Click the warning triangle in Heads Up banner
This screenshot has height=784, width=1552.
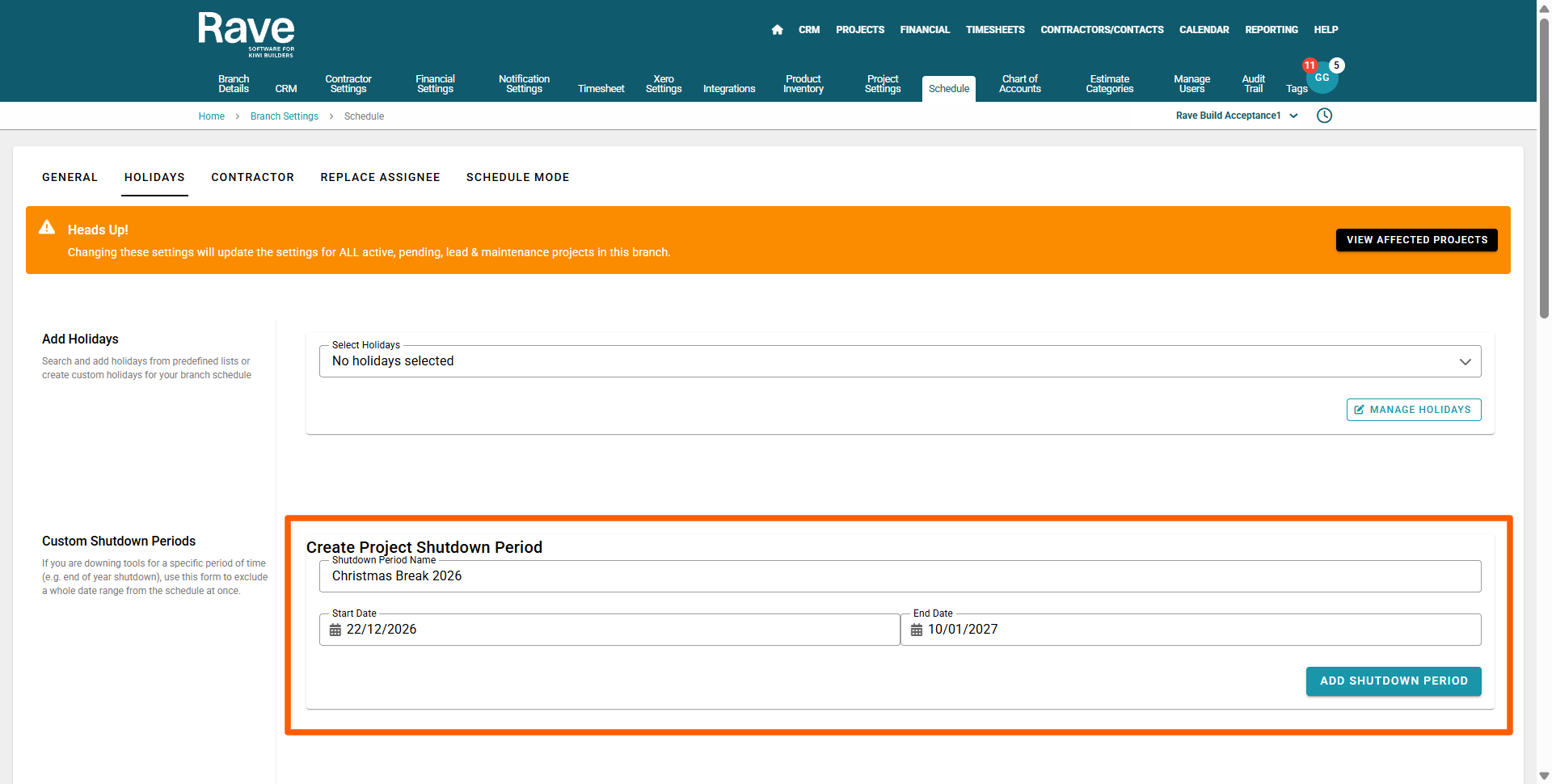coord(47,228)
